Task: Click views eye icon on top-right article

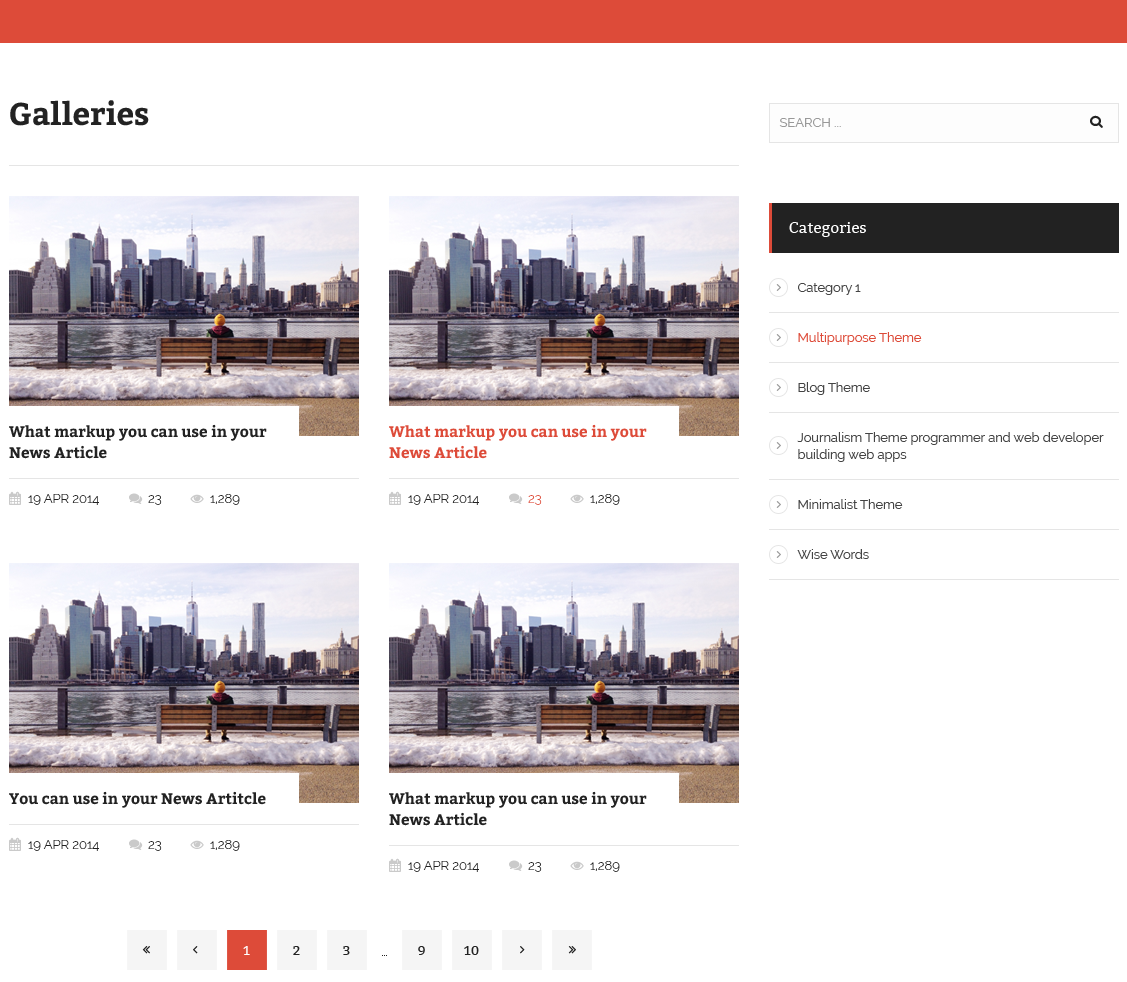Action: tap(577, 499)
